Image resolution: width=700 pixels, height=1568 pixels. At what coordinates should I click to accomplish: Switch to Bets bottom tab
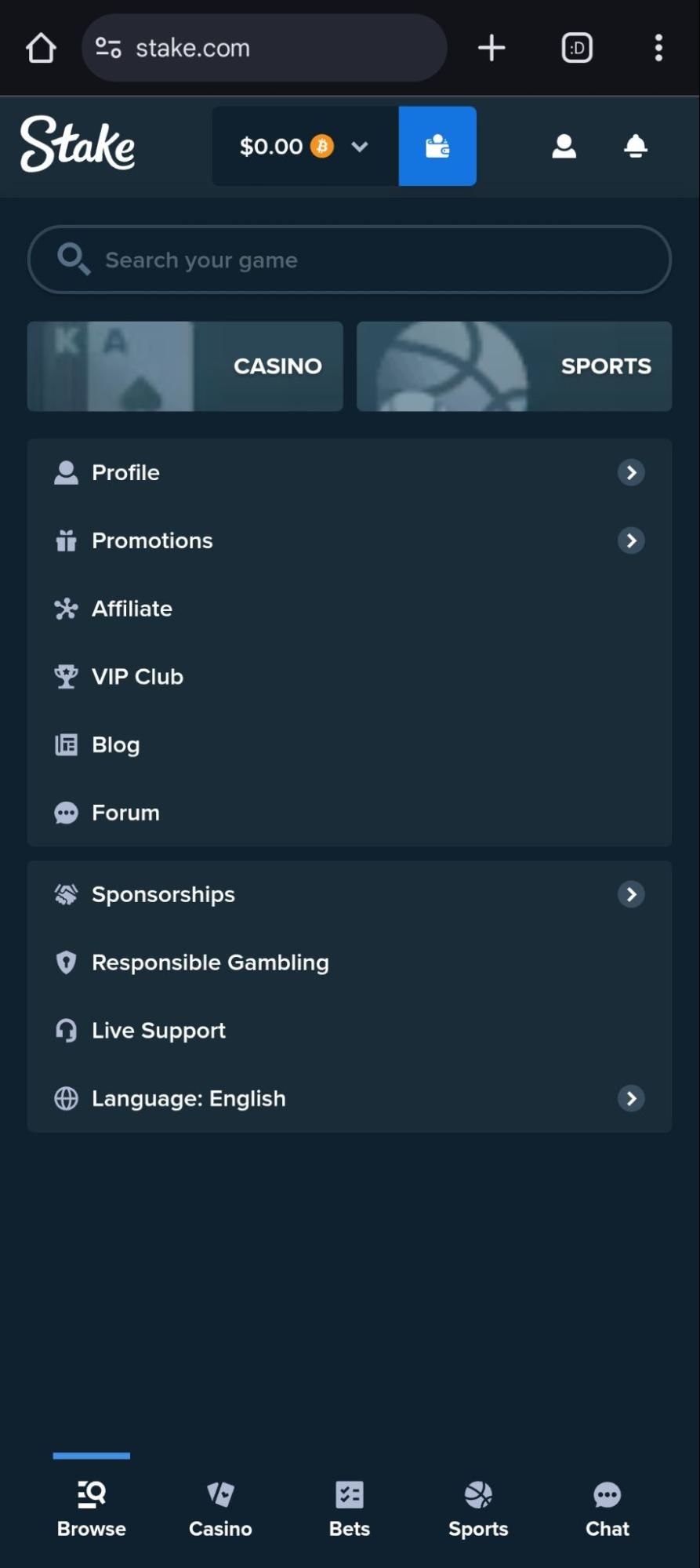(x=350, y=1509)
